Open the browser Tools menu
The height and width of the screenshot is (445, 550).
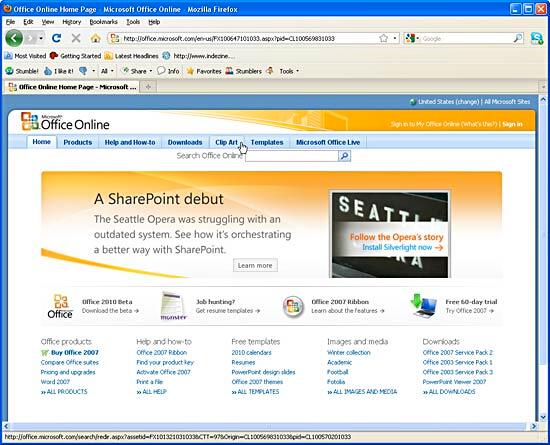click(133, 22)
